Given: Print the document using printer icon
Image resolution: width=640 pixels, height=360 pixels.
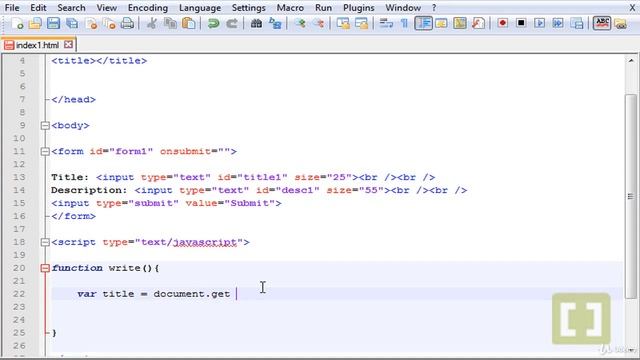Looking at the screenshot, I should 128,23.
